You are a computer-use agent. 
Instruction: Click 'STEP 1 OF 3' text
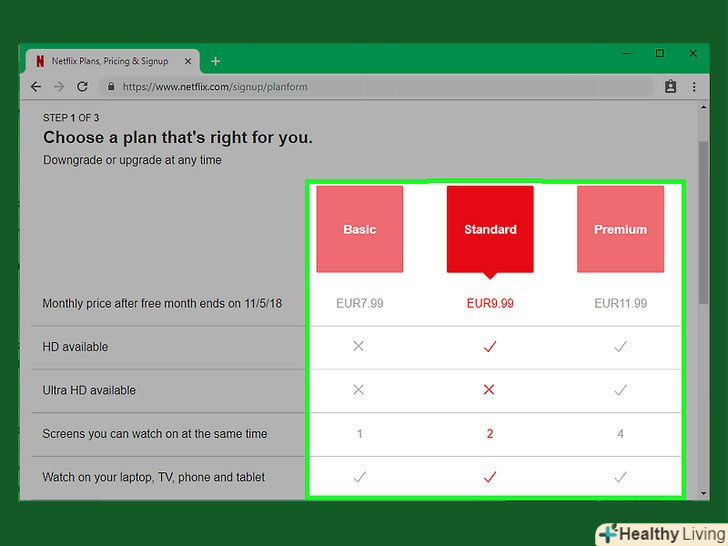[71, 118]
